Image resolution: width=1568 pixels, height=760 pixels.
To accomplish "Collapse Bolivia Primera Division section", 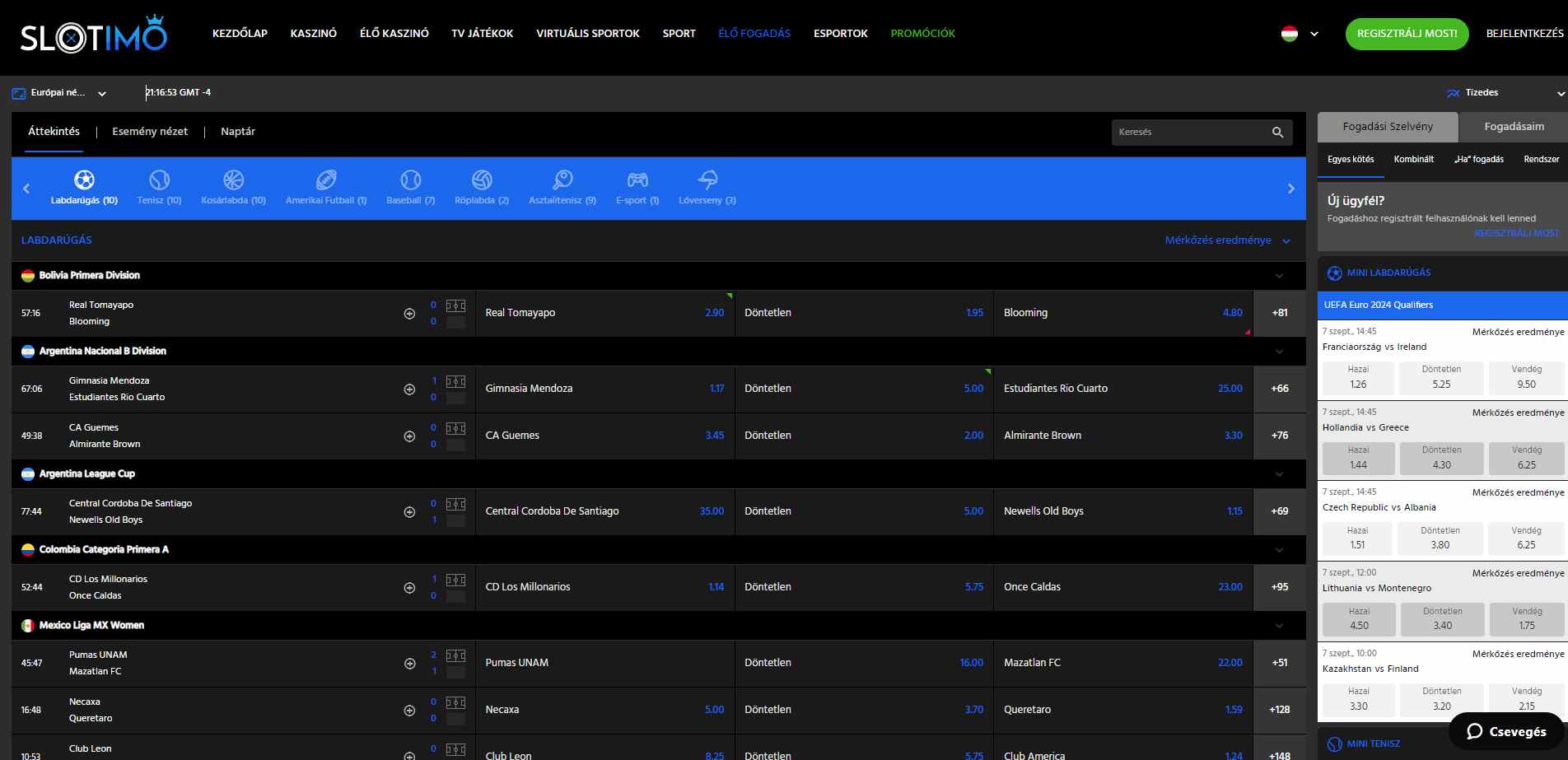I will (x=1279, y=276).
